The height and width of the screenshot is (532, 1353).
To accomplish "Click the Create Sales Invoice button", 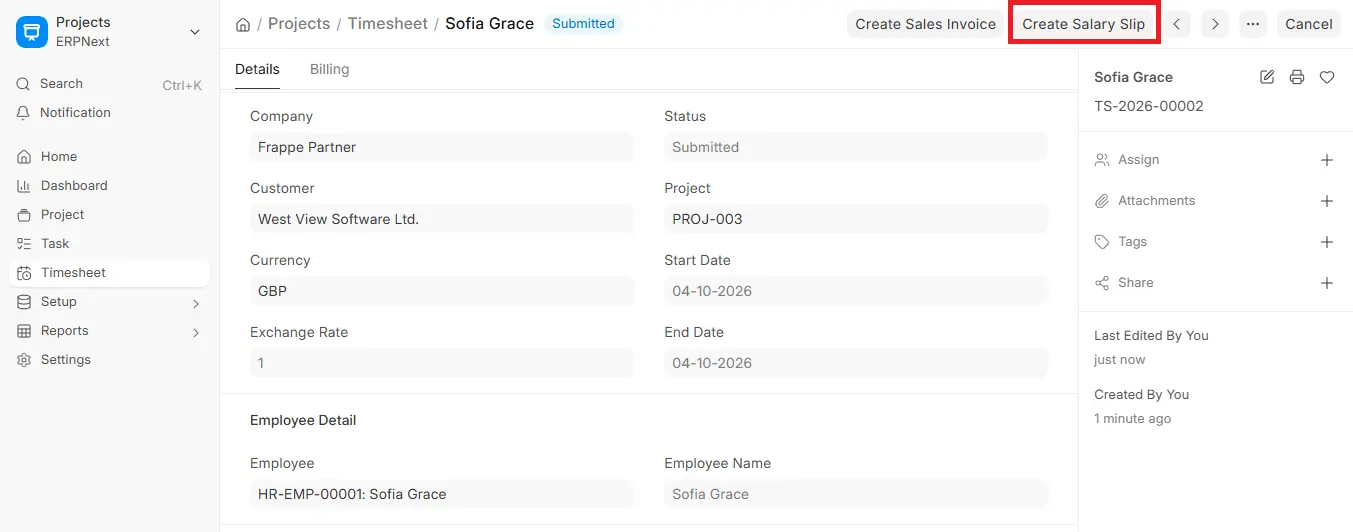I will click(x=925, y=24).
